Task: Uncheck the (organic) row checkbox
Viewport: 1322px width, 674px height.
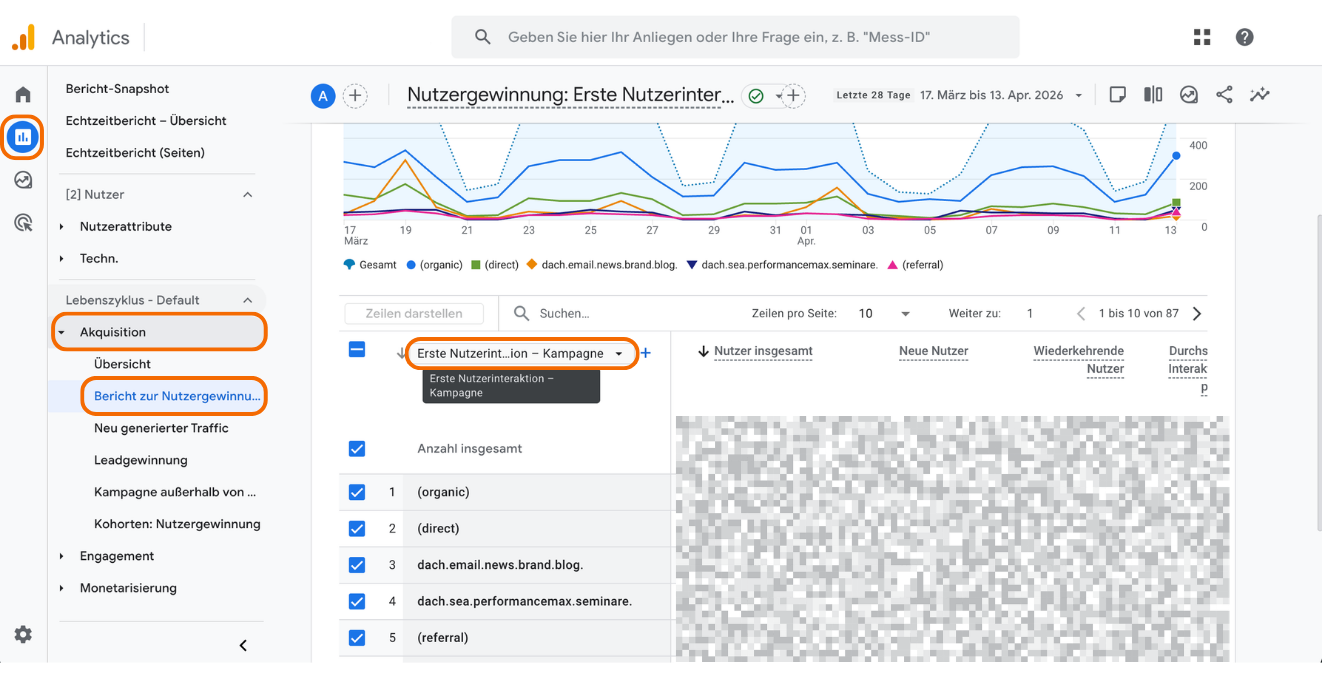Action: pos(357,492)
